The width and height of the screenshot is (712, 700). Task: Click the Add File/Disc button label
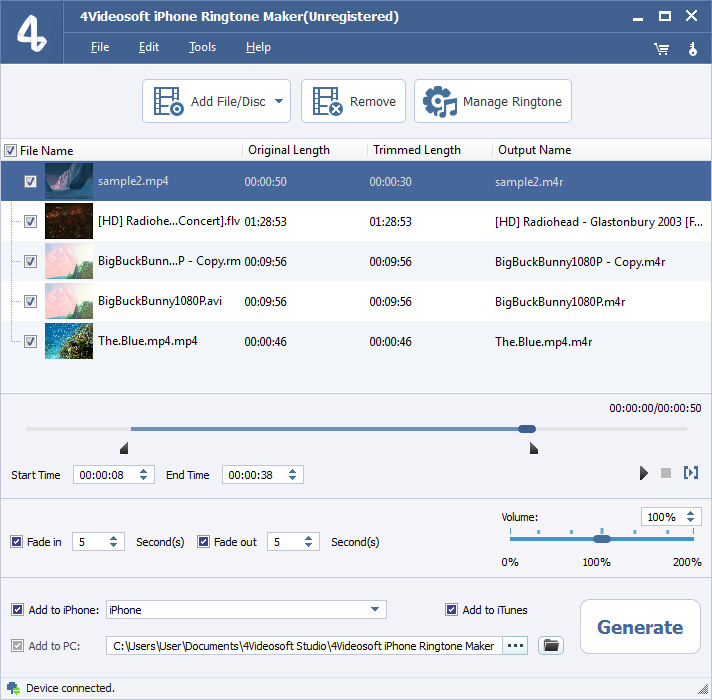click(x=228, y=101)
